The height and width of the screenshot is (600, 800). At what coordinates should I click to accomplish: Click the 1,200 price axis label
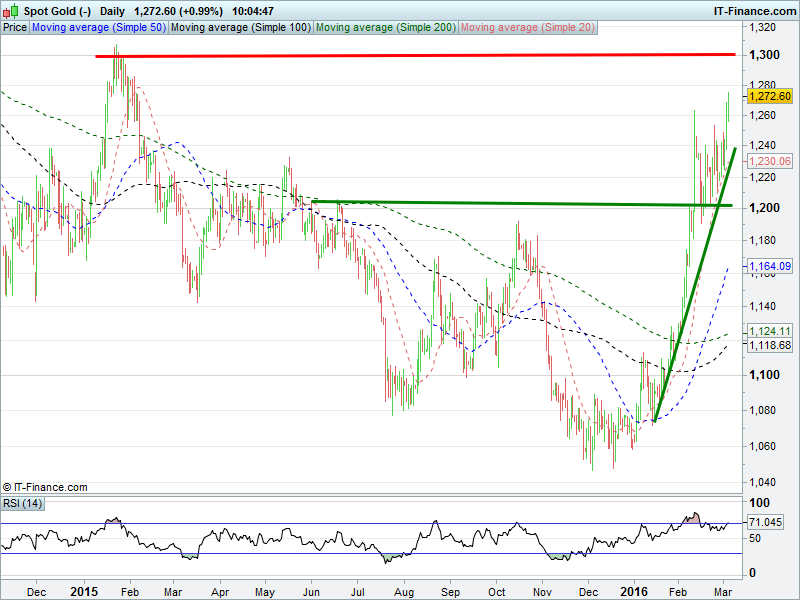[764, 208]
